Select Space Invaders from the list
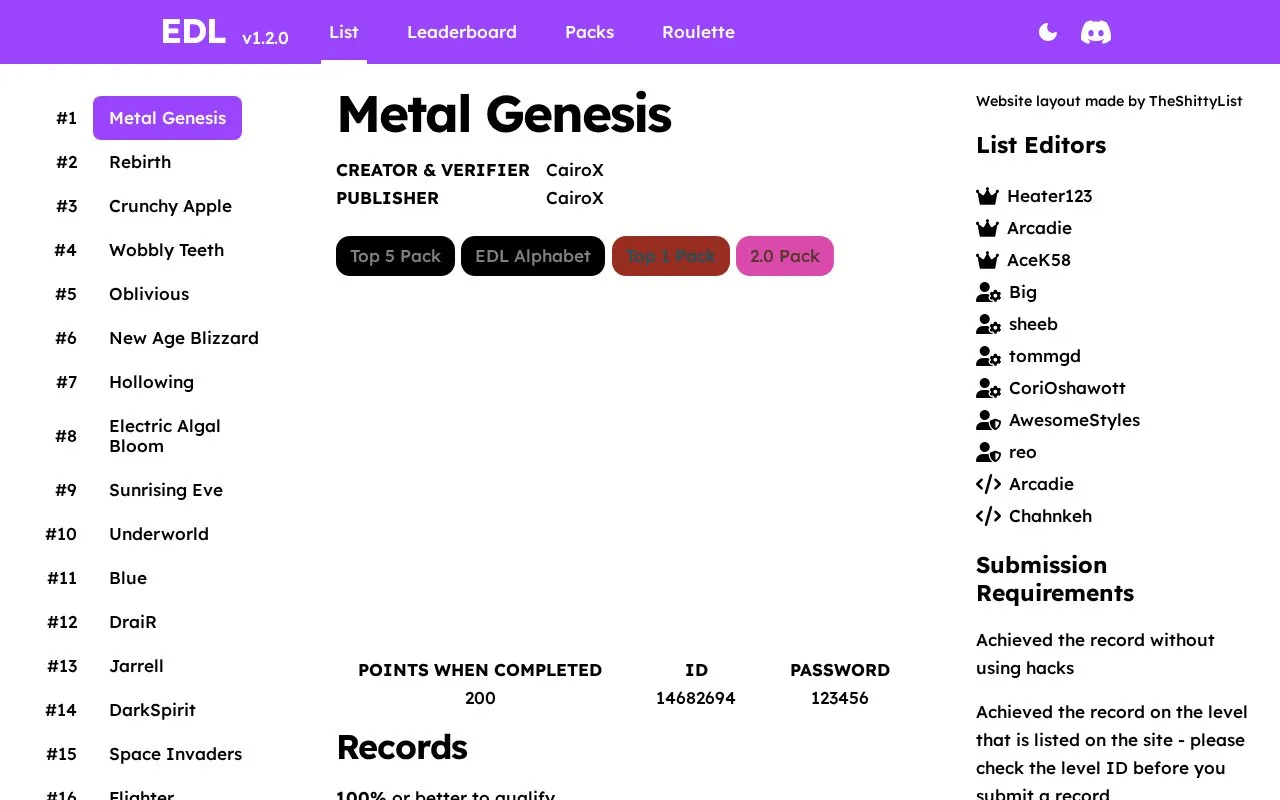The image size is (1280, 800). tap(176, 754)
